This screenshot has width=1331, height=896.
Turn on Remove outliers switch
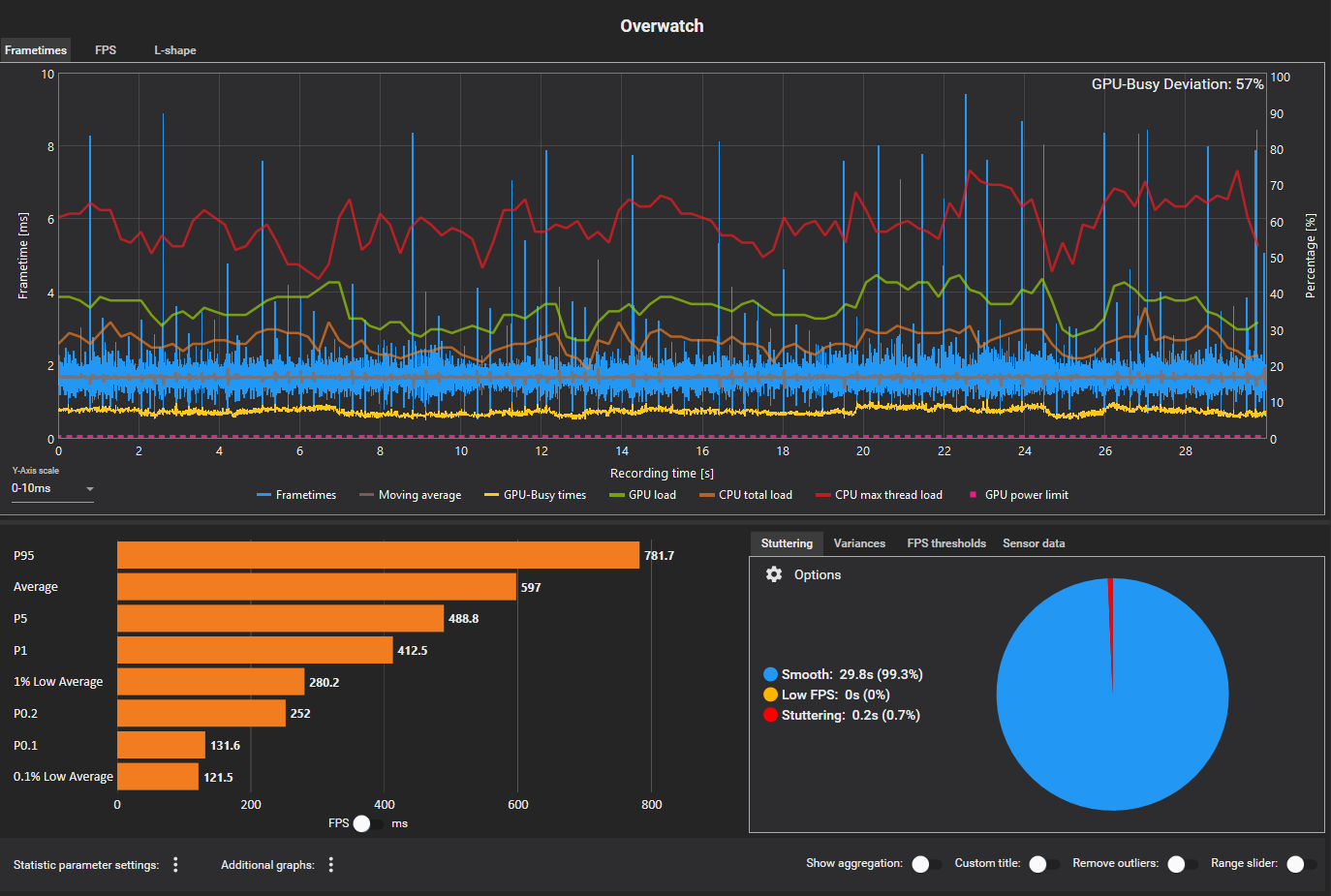(x=1182, y=864)
